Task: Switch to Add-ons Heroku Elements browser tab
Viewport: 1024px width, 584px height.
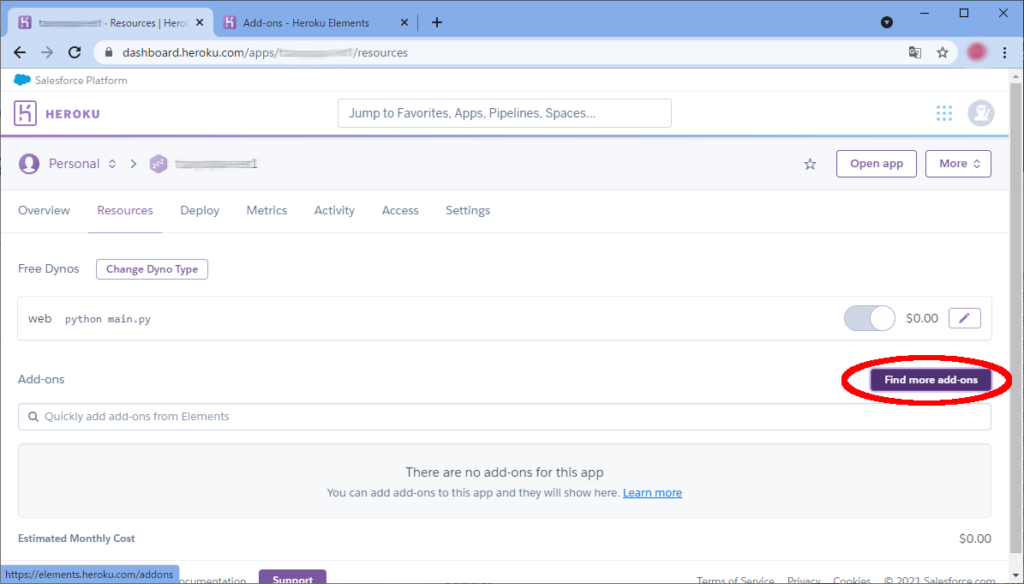Action: [306, 23]
